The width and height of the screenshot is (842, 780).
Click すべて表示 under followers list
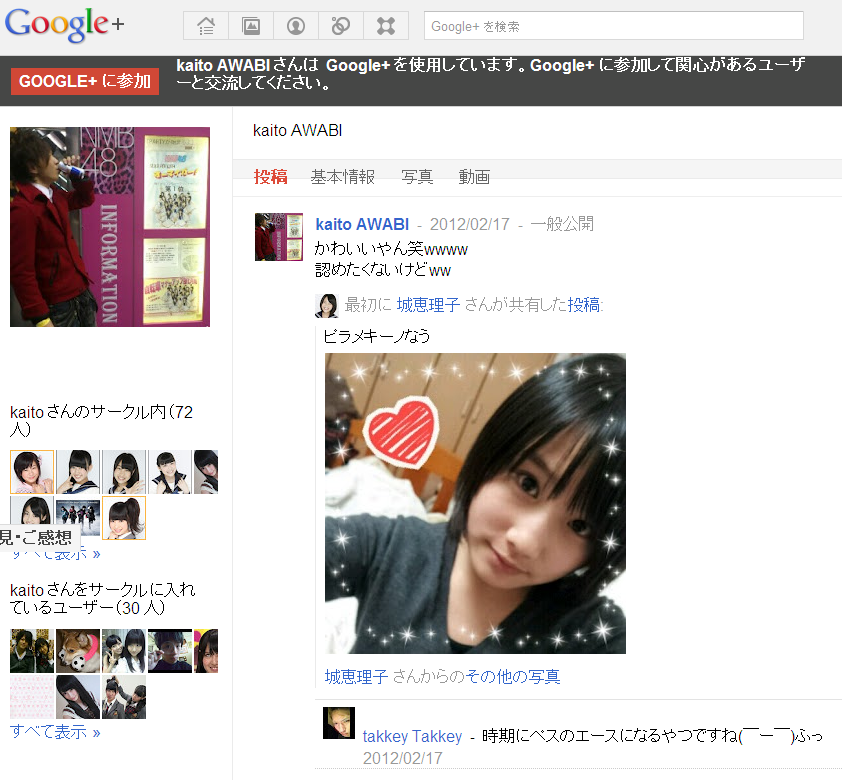pos(55,731)
